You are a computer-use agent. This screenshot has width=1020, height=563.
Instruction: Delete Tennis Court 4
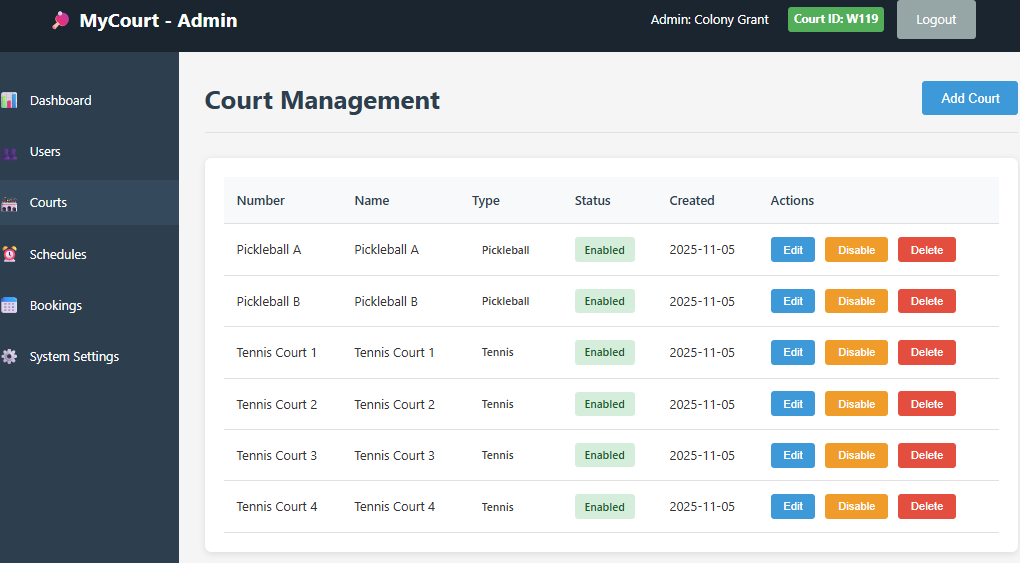[x=927, y=506]
